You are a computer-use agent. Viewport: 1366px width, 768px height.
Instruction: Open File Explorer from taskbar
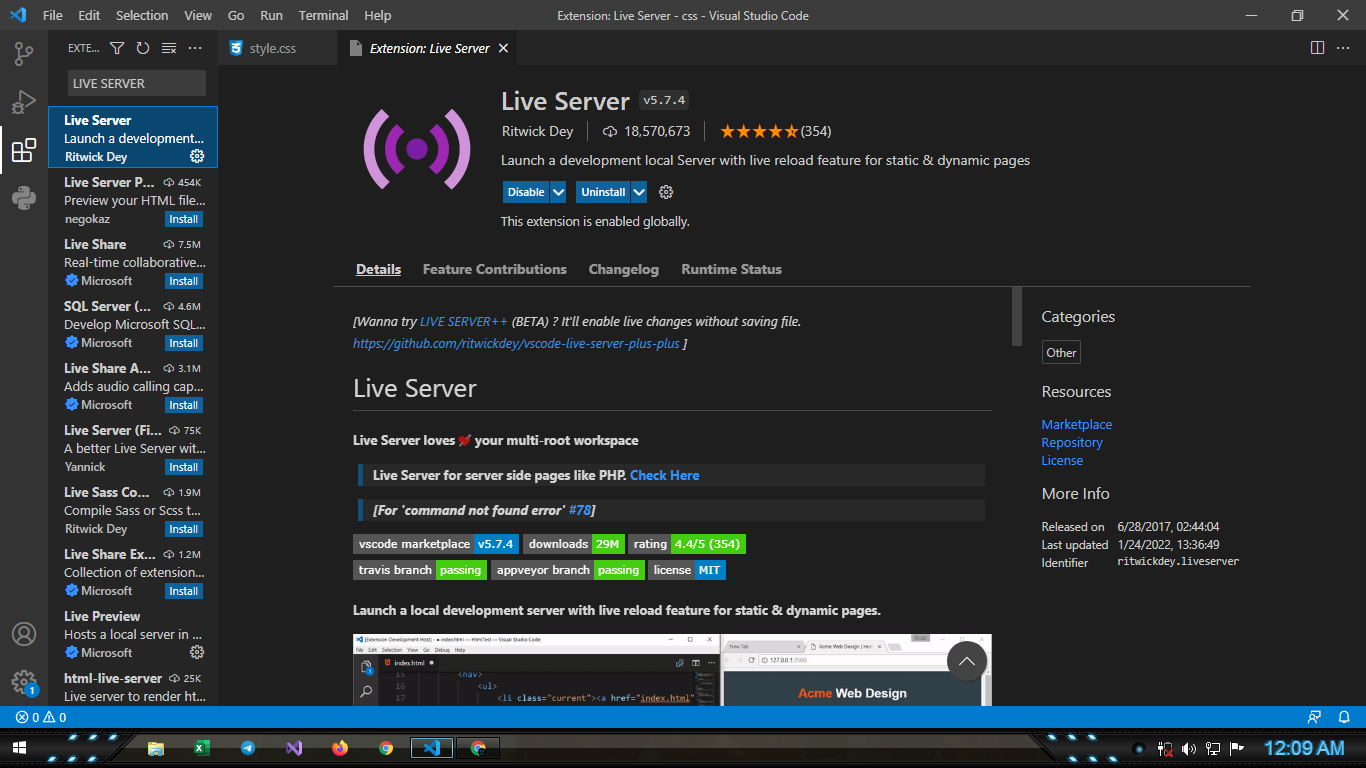(155, 748)
